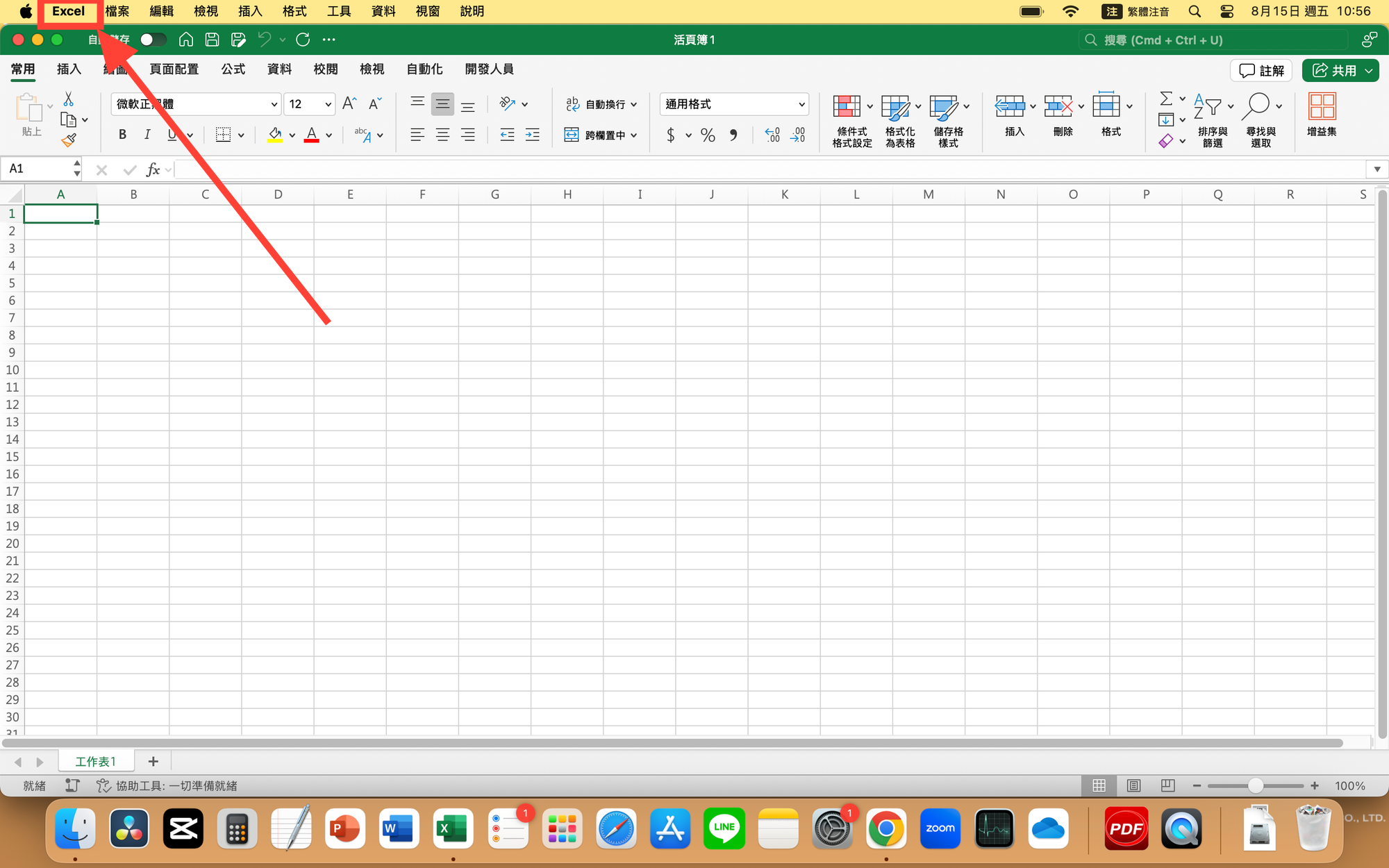1389x868 pixels.
Task: Open the 公式 ribbon tab
Action: pos(233,69)
